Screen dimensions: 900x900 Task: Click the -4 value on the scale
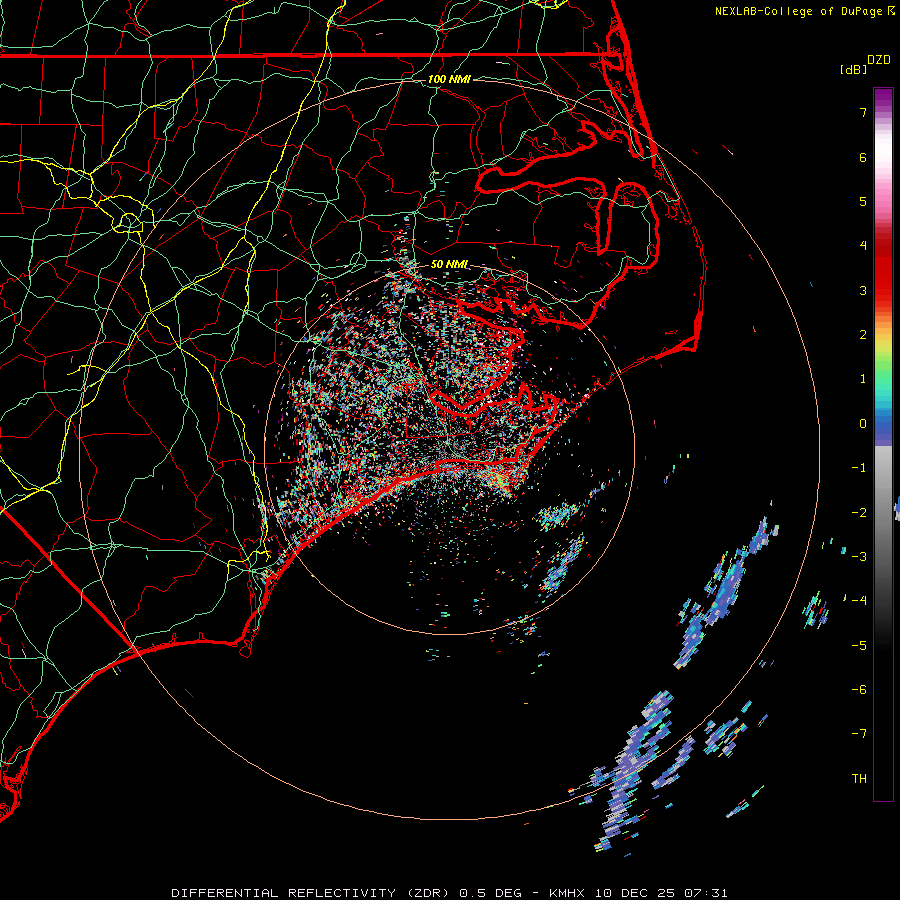[x=859, y=601]
